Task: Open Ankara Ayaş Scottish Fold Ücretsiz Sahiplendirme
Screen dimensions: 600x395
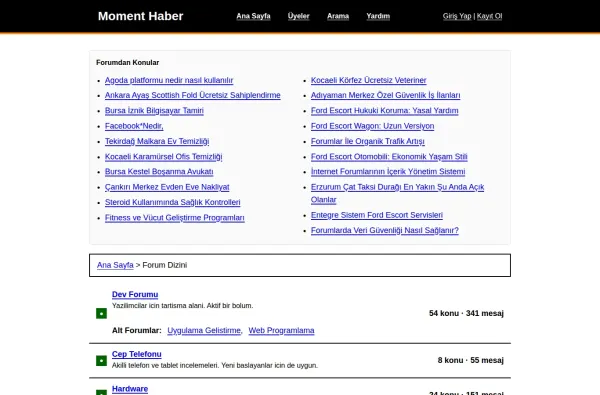Action: click(193, 95)
